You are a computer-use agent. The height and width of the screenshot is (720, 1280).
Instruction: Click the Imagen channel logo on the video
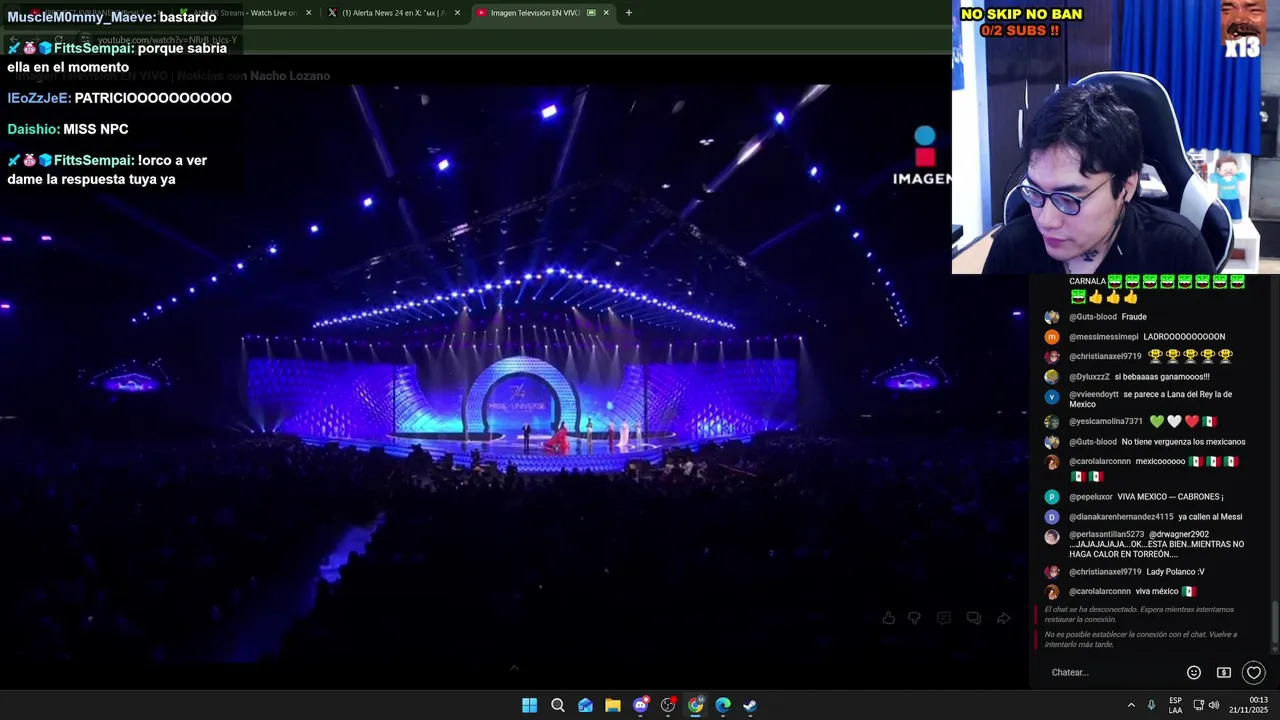pos(922,155)
